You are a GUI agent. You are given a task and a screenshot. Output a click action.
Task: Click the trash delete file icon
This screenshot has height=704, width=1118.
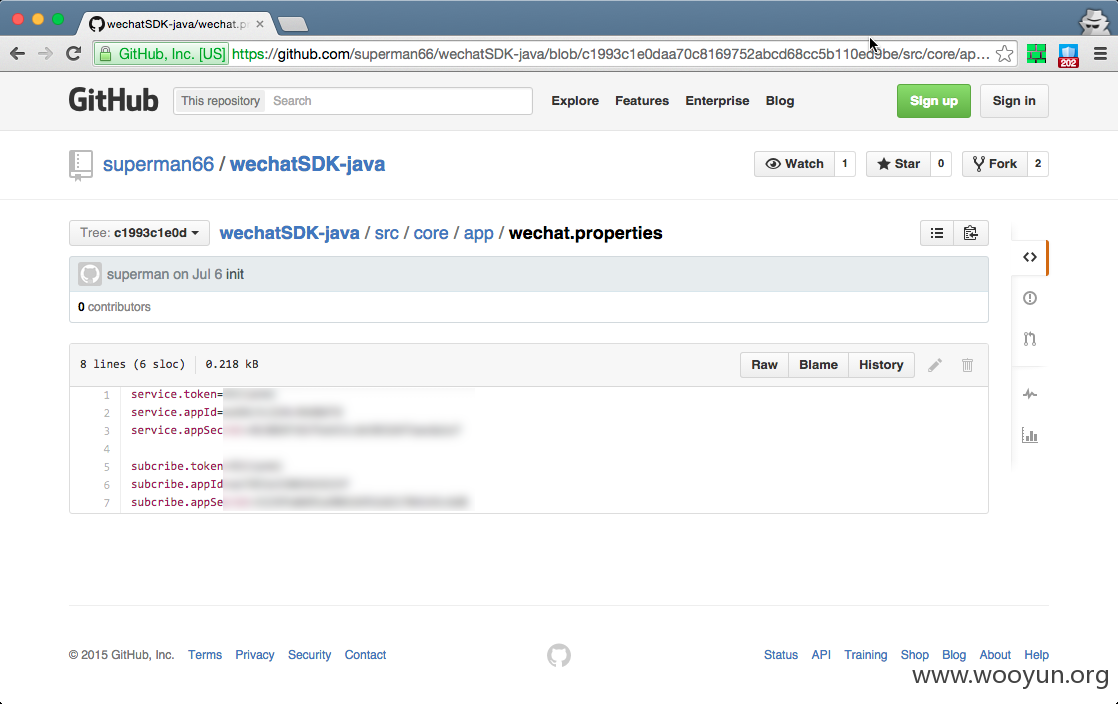coord(967,365)
